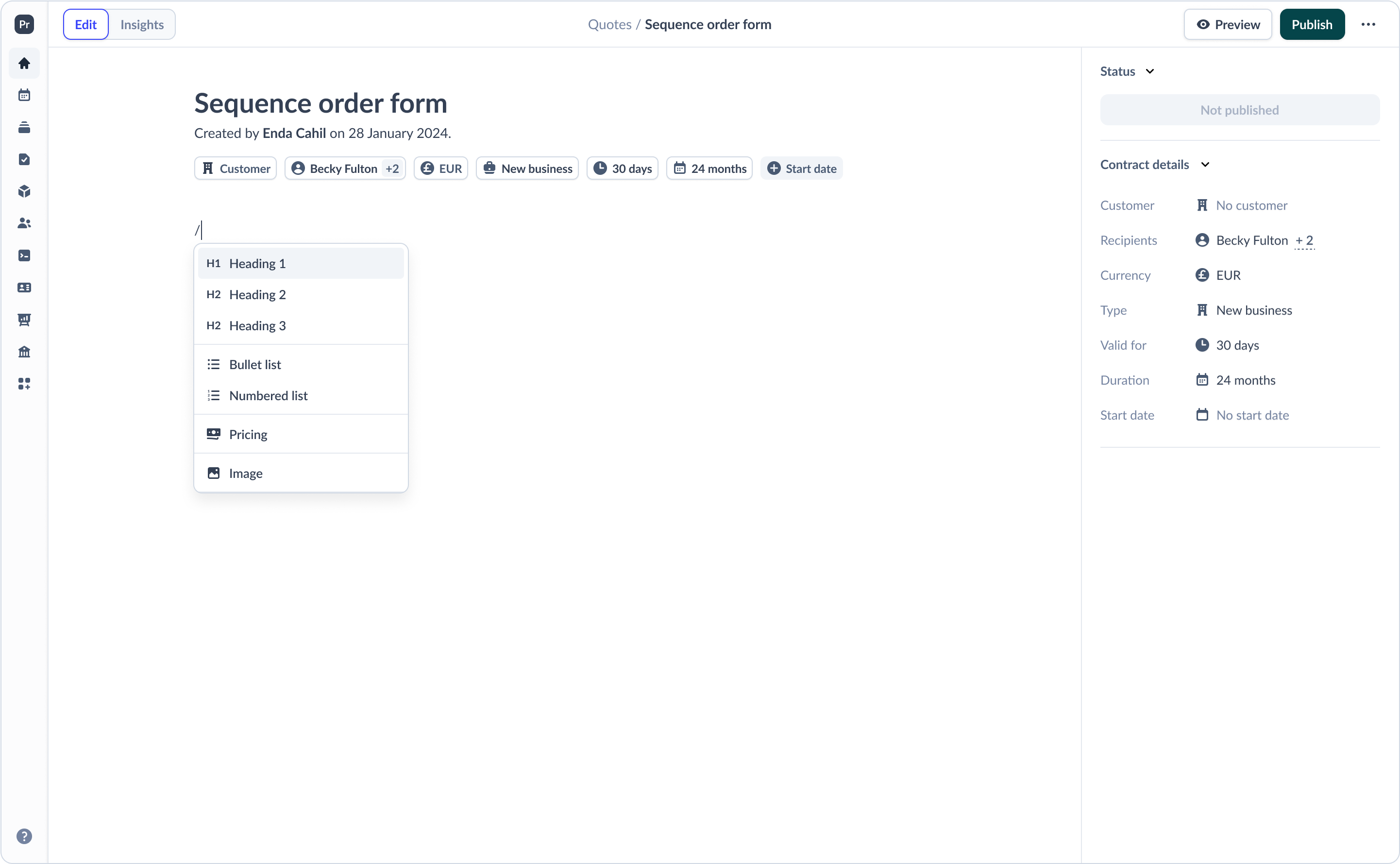This screenshot has height=864, width=1400.
Task: Click the people icon in sidebar
Action: (x=24, y=223)
